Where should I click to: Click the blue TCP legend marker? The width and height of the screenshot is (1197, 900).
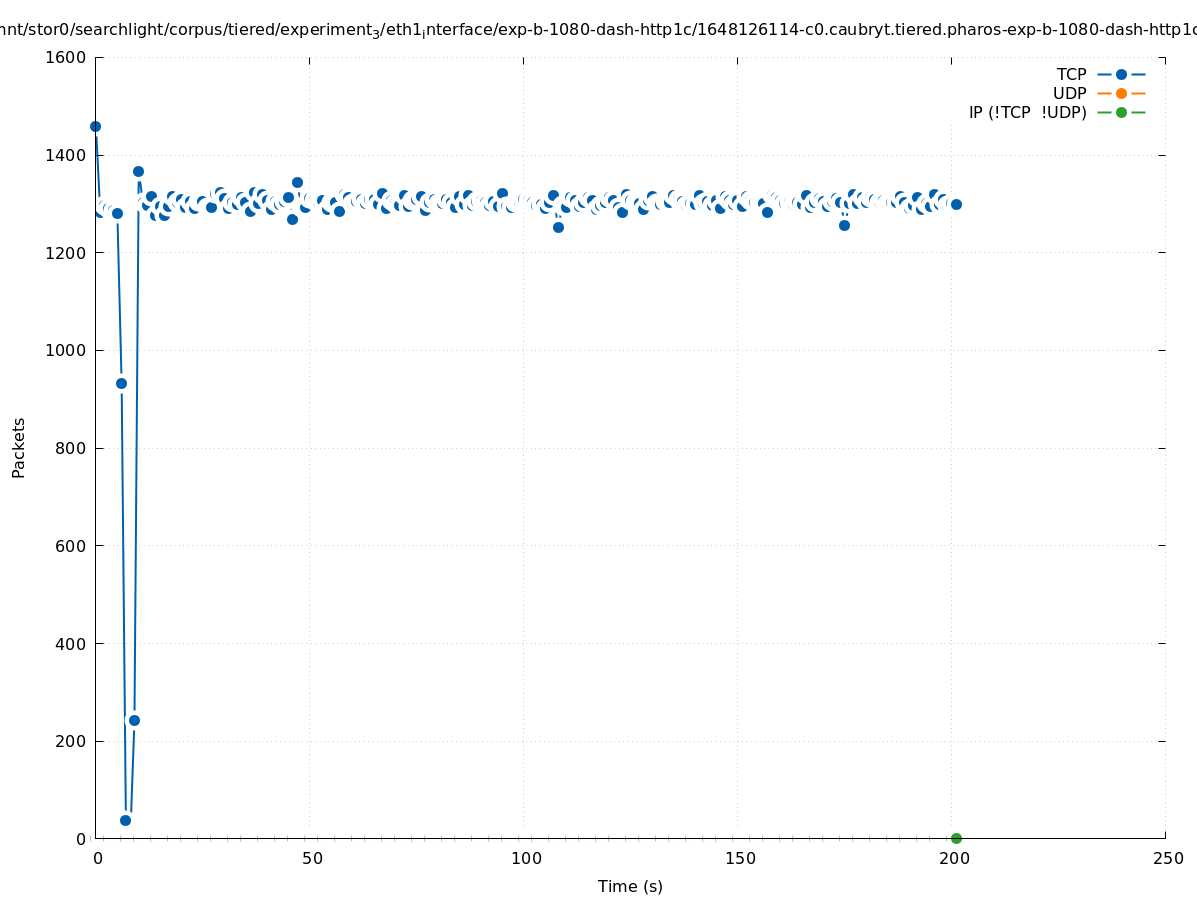(1121, 74)
